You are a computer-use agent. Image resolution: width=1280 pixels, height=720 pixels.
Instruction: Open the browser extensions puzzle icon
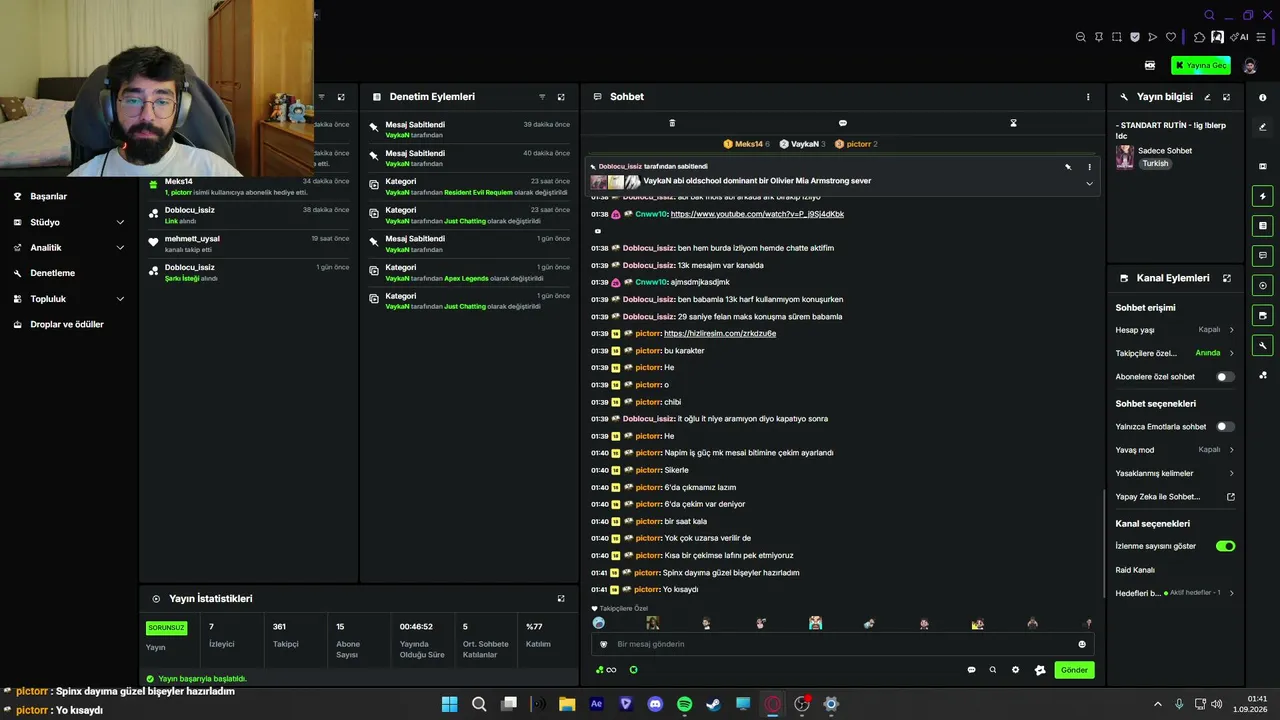click(x=1199, y=37)
